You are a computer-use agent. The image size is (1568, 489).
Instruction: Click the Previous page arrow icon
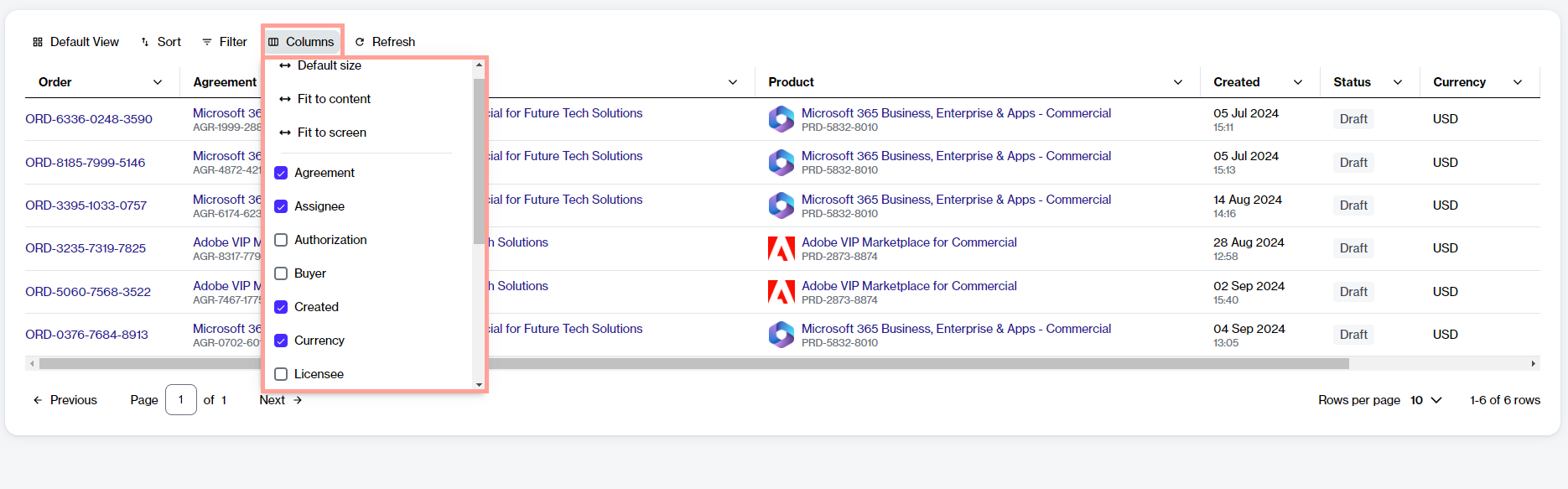(38, 400)
